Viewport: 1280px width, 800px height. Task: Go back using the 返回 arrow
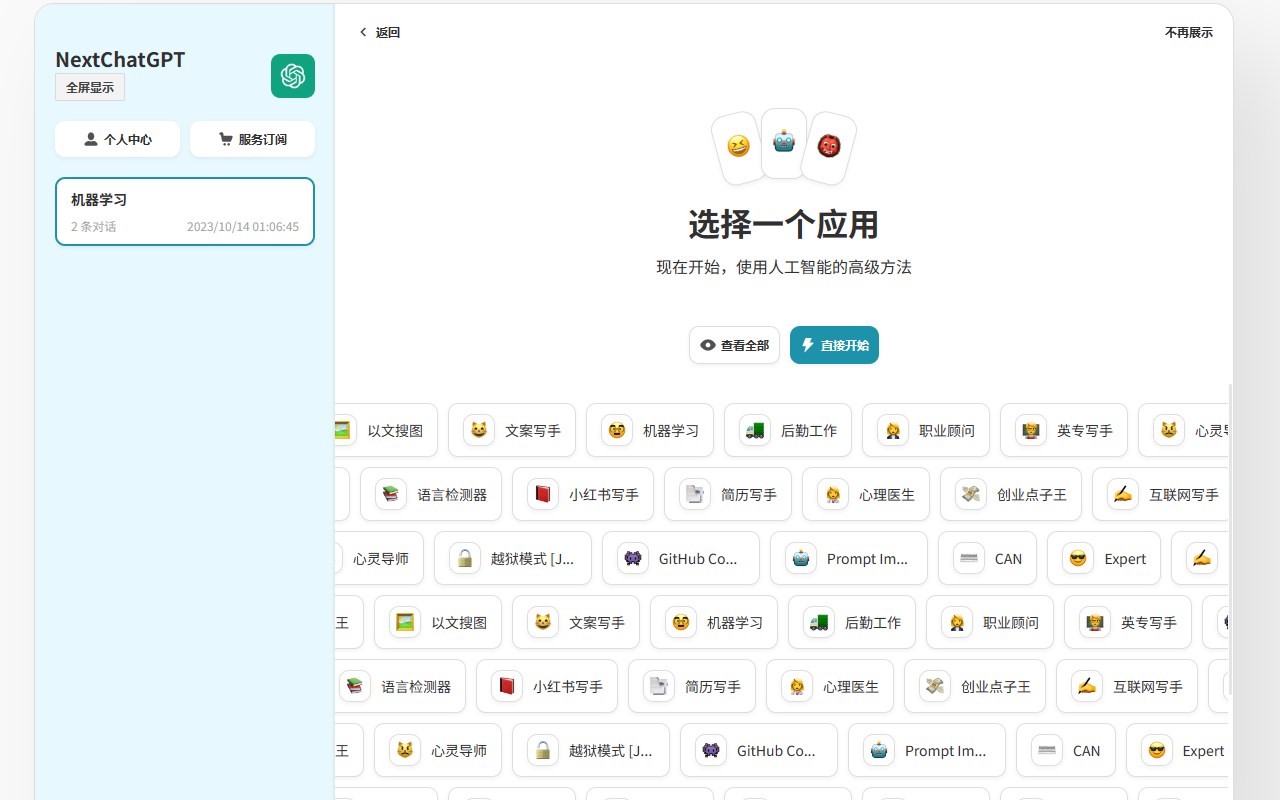pos(379,32)
